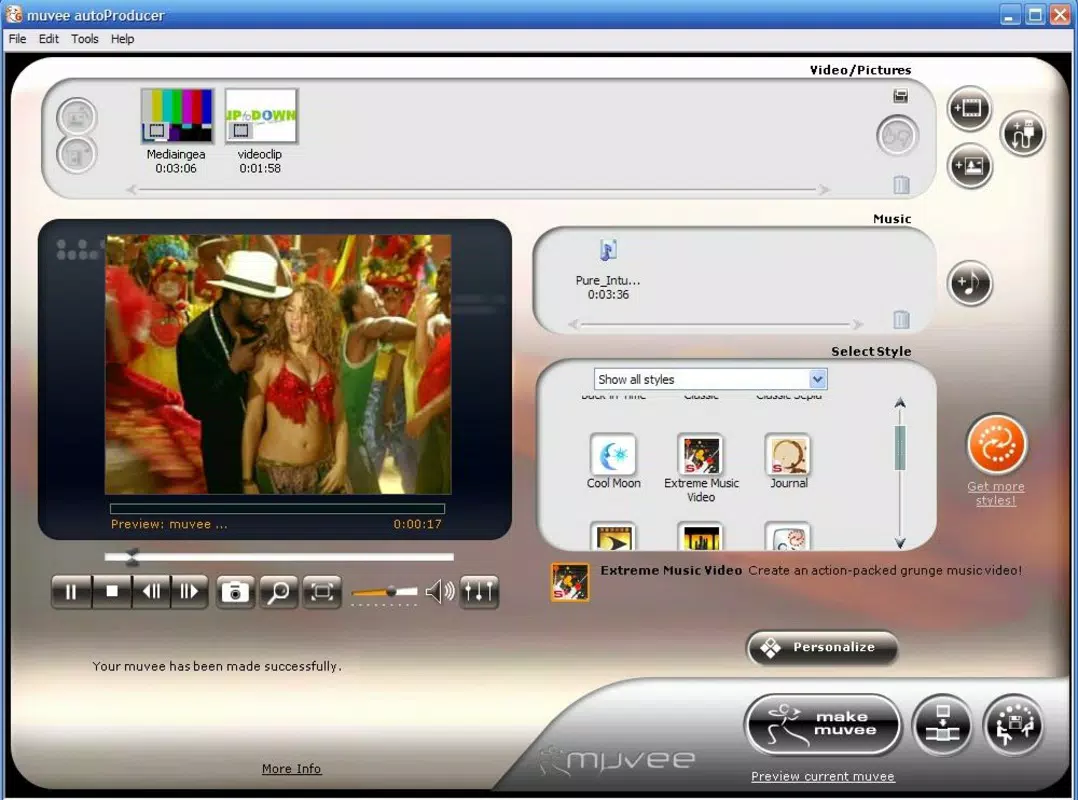Open the audio mixer levels button
The height and width of the screenshot is (800, 1078).
478,591
